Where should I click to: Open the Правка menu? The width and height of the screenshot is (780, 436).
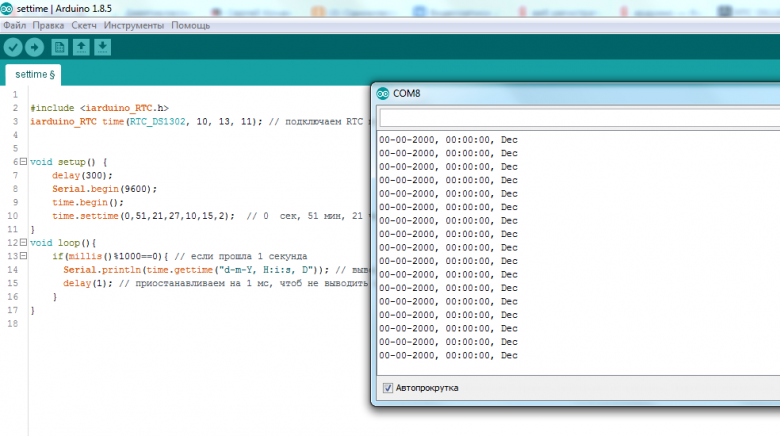pyautogui.click(x=48, y=25)
